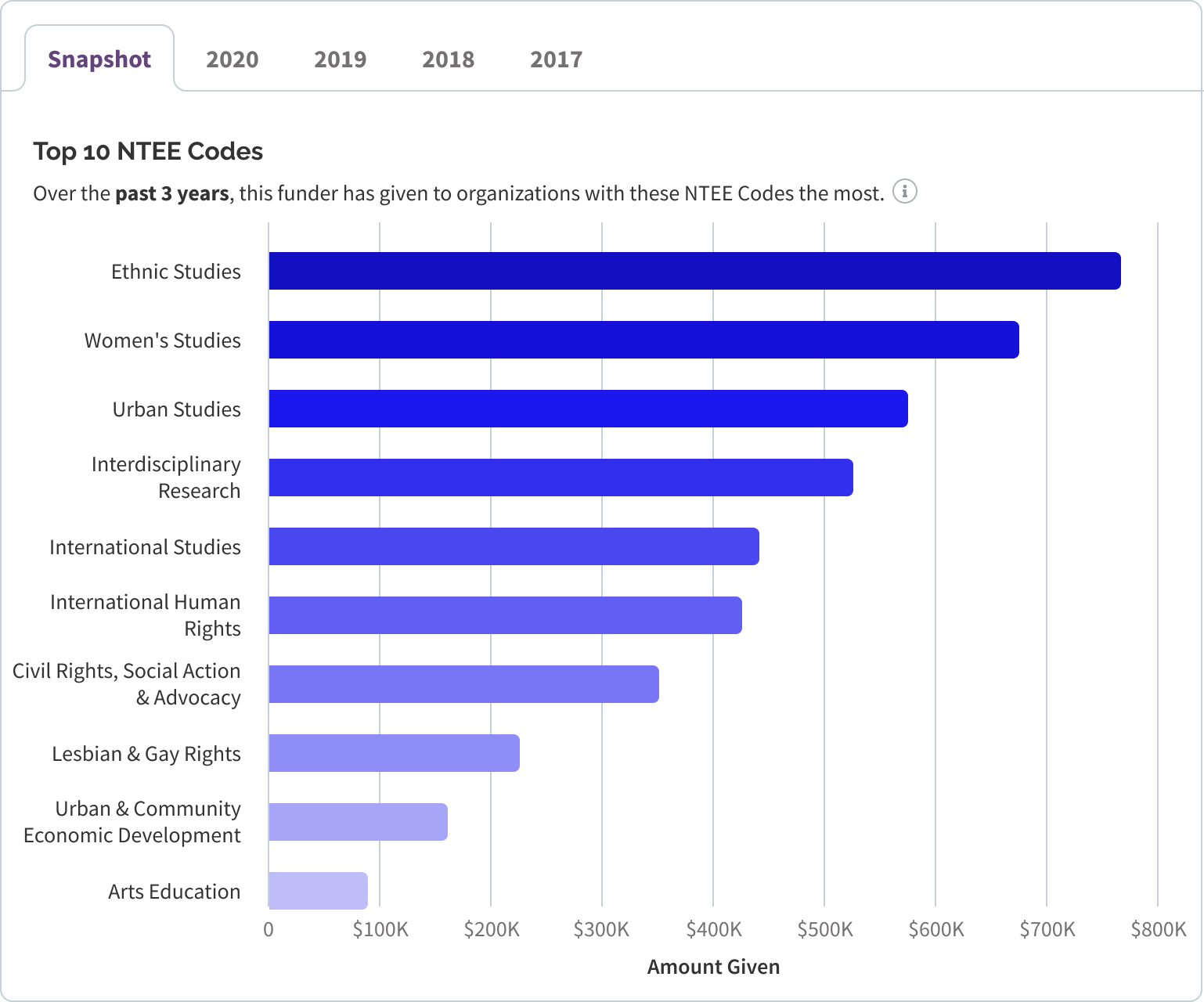Switch to the 2019 tab
Screen dimensions: 1204x1002
340,59
